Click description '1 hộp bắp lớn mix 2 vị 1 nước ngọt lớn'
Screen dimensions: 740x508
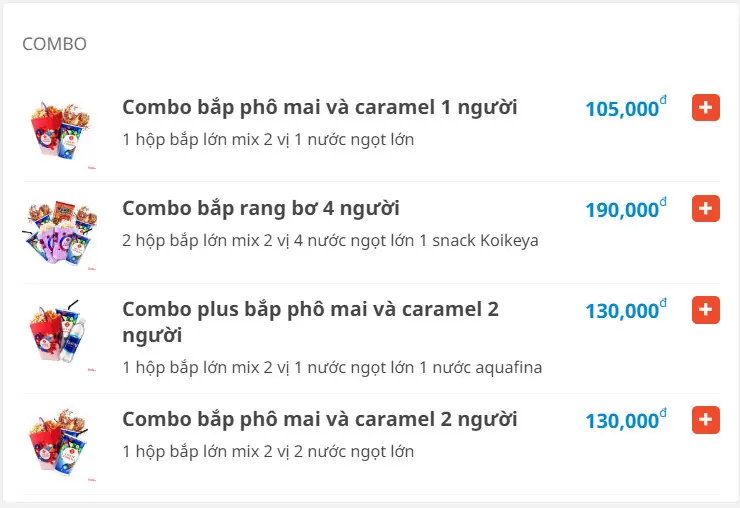(268, 140)
